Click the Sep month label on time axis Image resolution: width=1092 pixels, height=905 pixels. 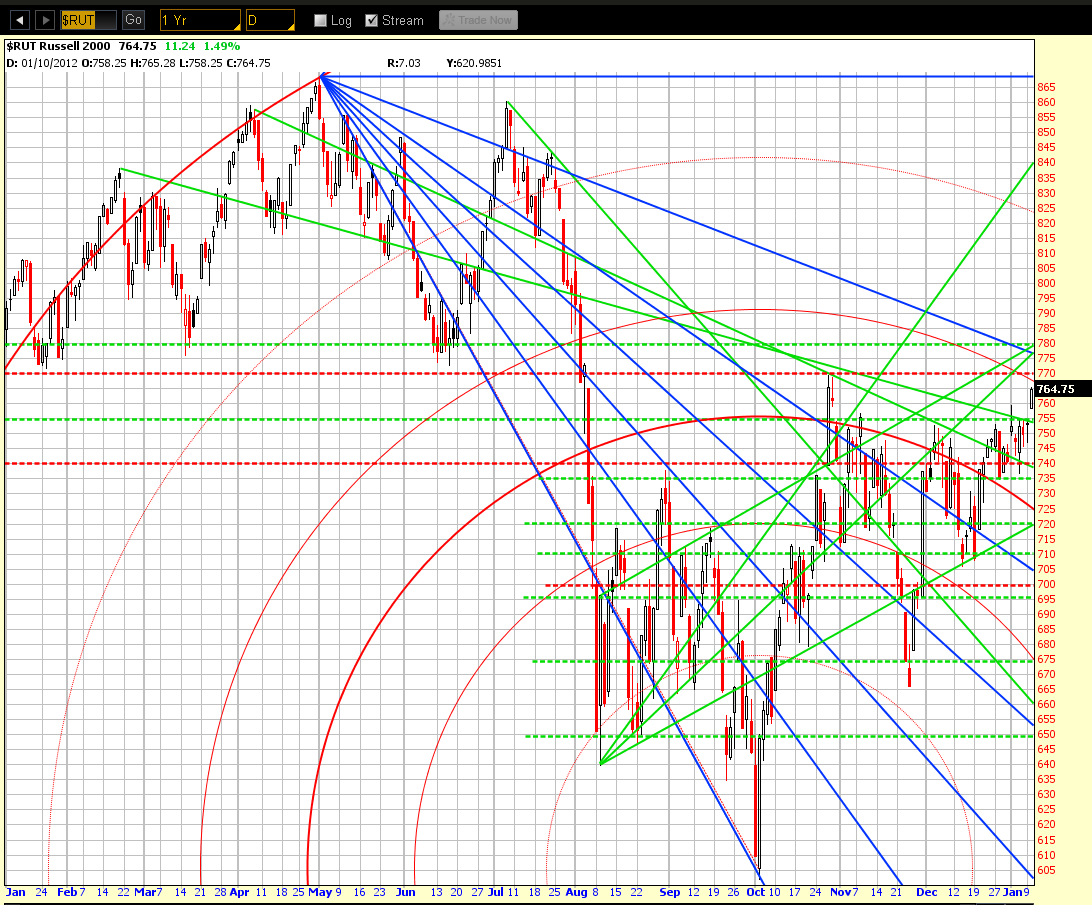pyautogui.click(x=669, y=892)
